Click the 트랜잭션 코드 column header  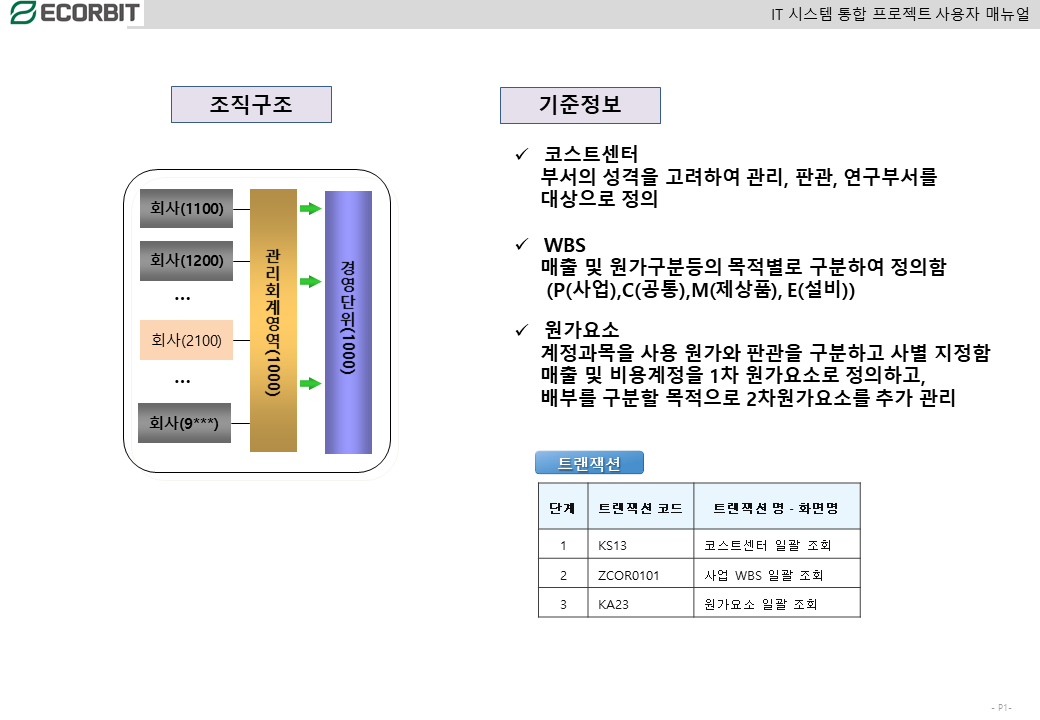pos(641,507)
